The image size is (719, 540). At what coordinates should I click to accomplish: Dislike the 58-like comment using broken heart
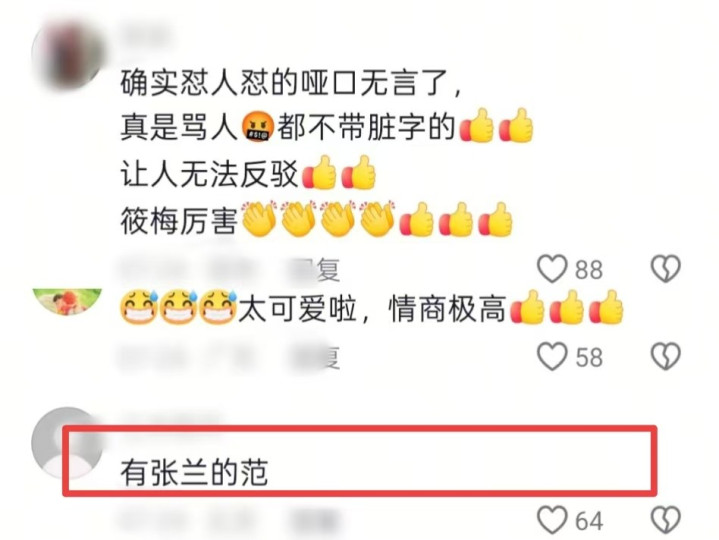click(666, 357)
